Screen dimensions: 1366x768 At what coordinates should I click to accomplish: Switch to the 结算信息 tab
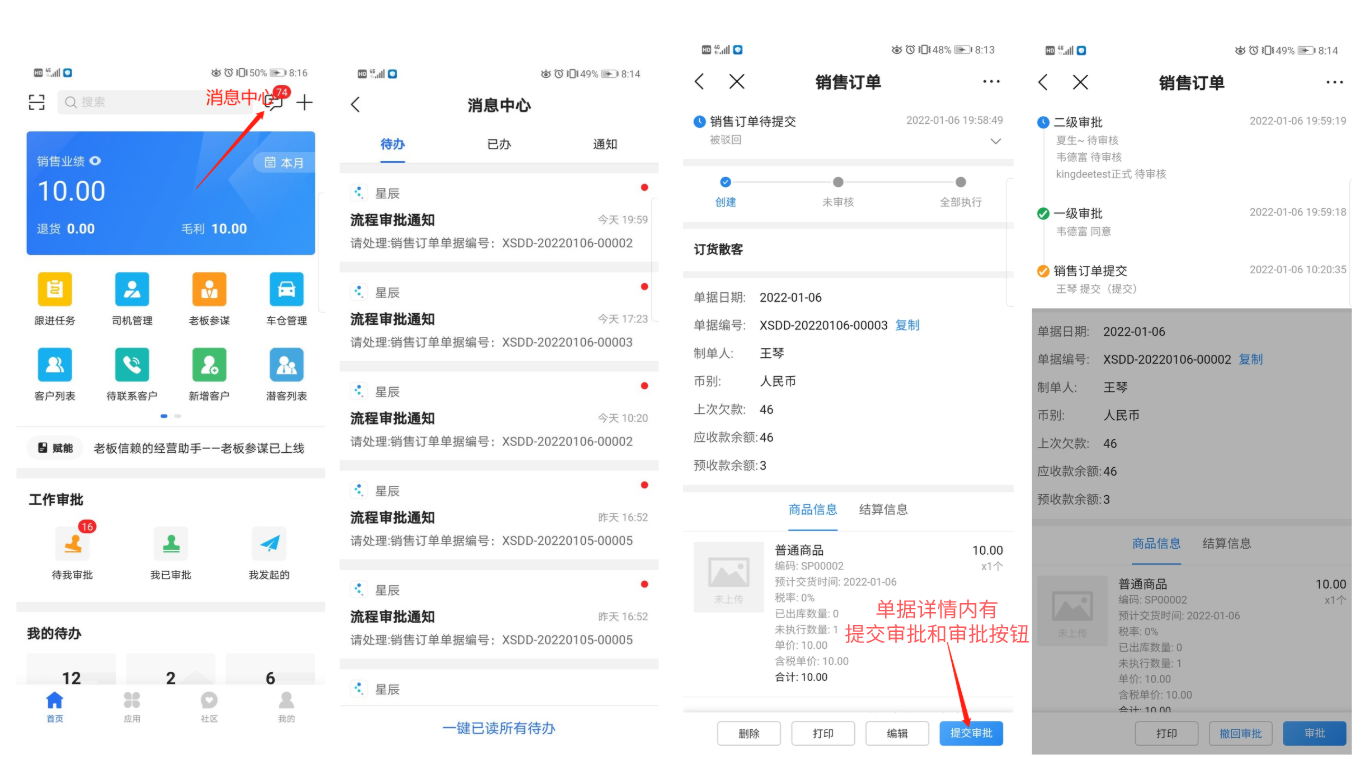[x=883, y=510]
